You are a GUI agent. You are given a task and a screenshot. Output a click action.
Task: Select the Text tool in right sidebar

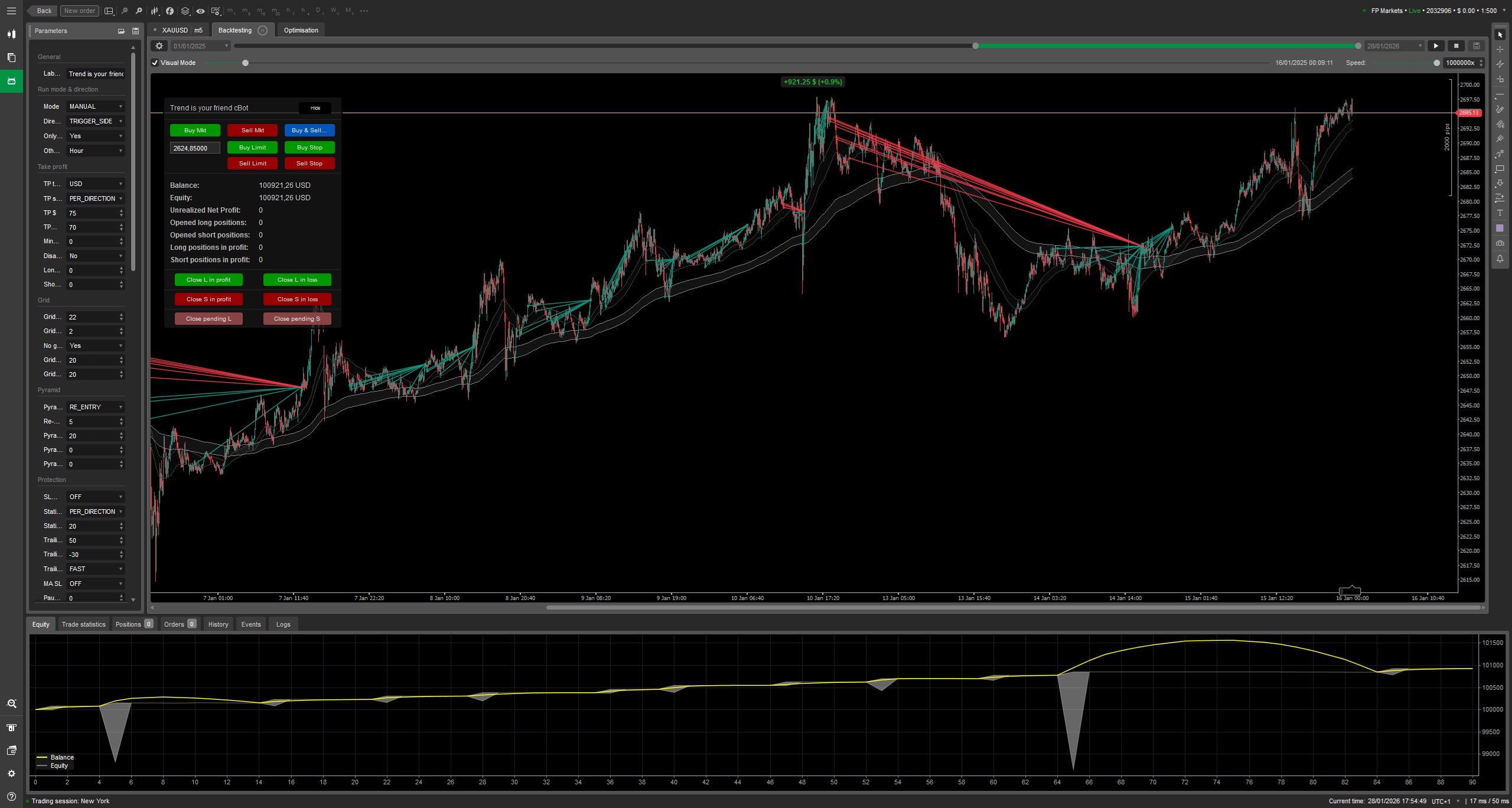tap(1500, 213)
